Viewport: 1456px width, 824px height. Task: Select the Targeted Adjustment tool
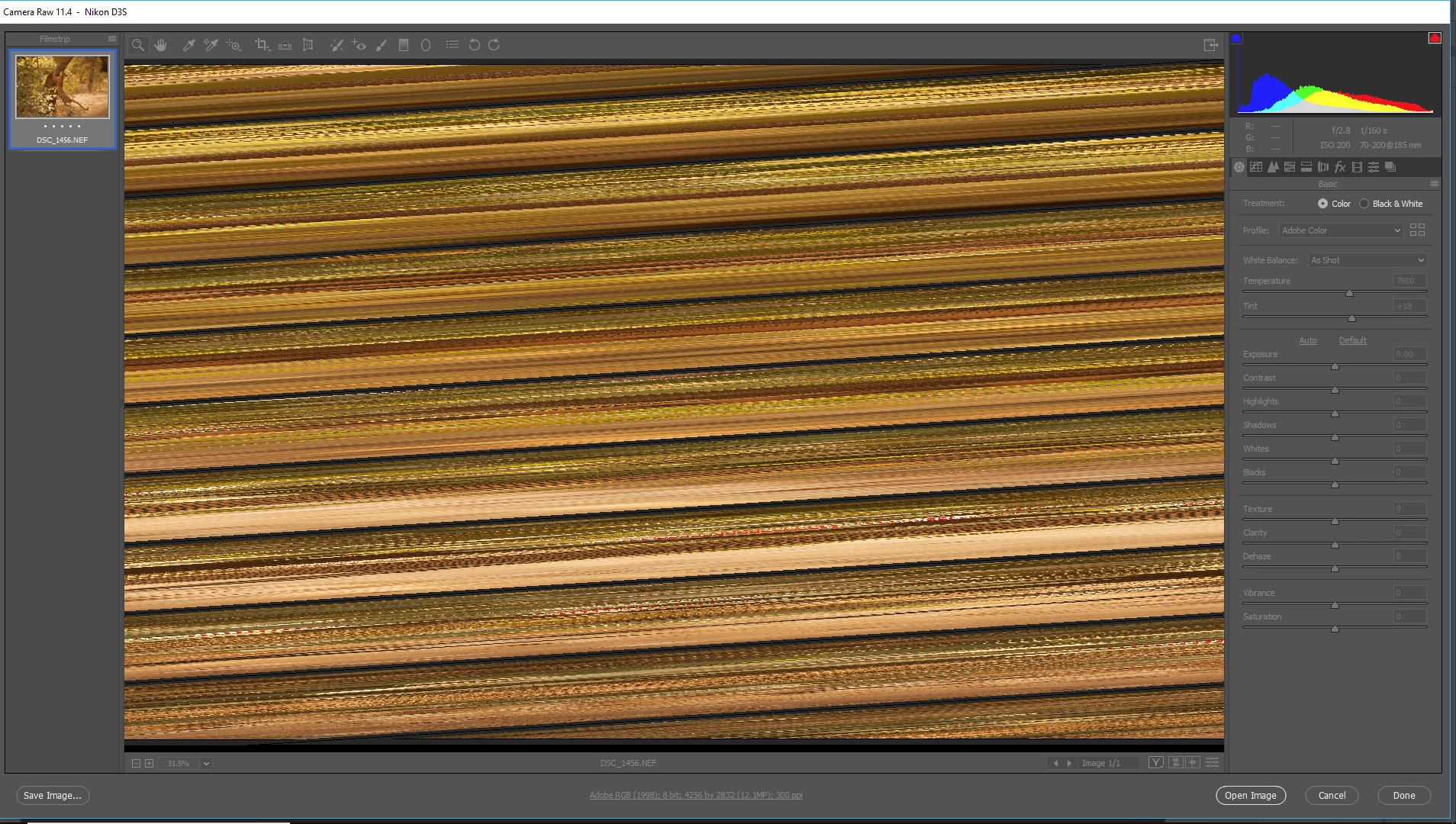coord(234,45)
